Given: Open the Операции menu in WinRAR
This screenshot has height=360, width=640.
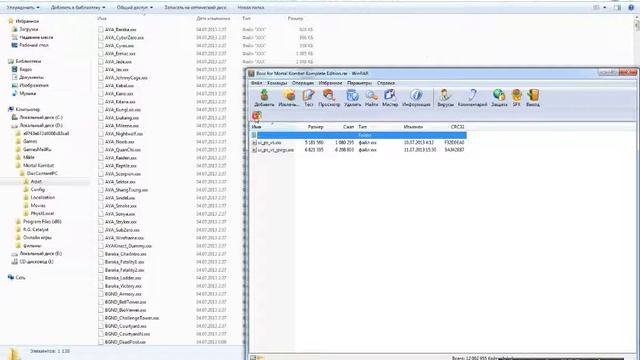Looking at the screenshot, I should [302, 83].
